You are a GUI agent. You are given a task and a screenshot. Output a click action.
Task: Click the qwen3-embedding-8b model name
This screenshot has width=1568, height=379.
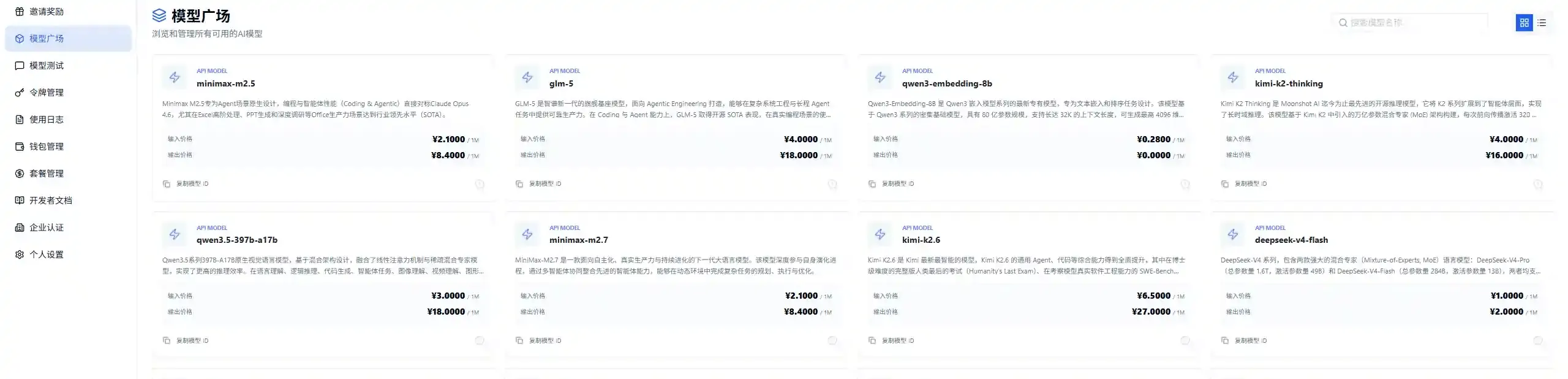(947, 83)
